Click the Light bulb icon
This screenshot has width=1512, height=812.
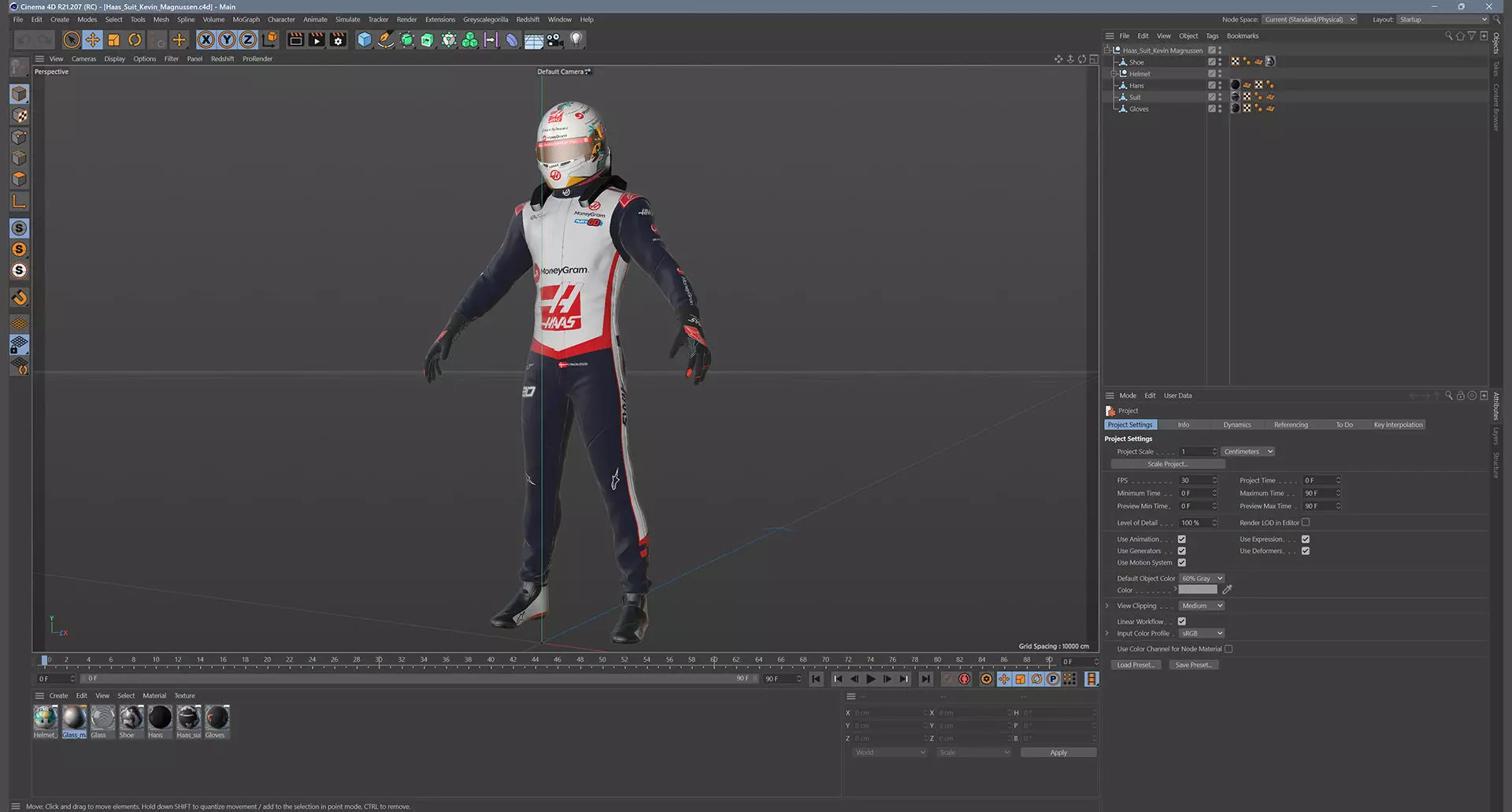coord(576,39)
